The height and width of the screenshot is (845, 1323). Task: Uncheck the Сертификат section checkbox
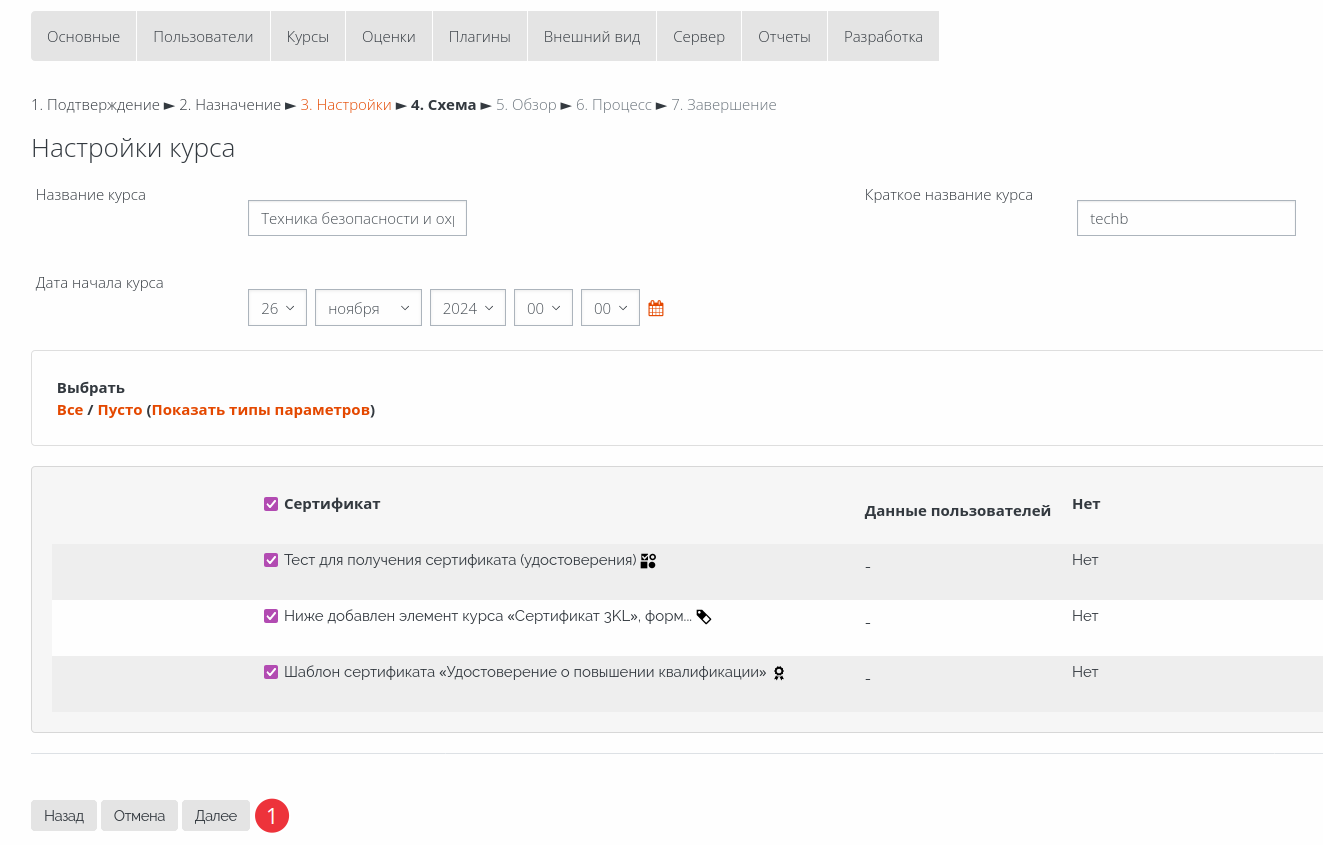click(271, 504)
